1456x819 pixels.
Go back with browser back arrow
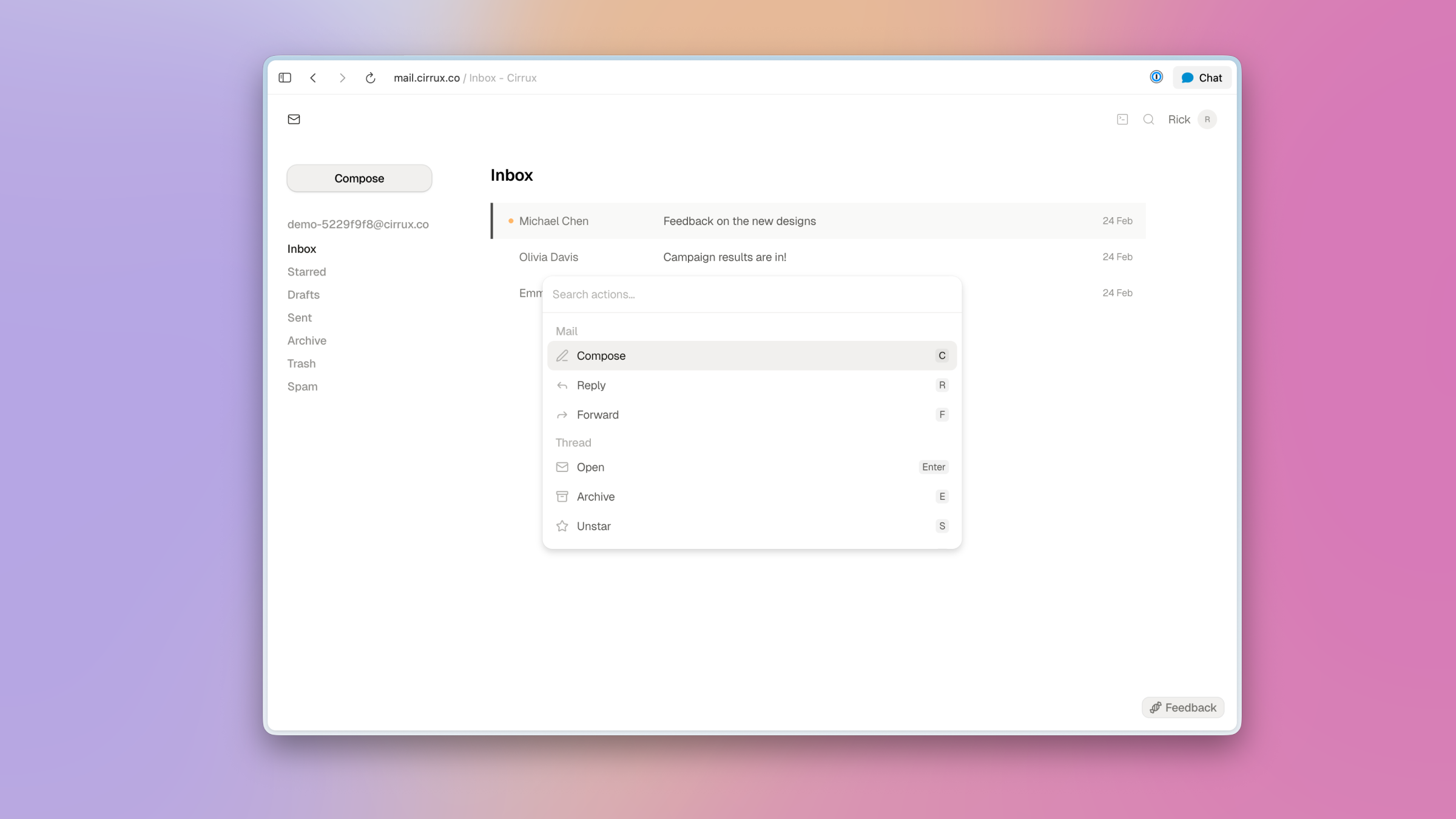coord(314,78)
